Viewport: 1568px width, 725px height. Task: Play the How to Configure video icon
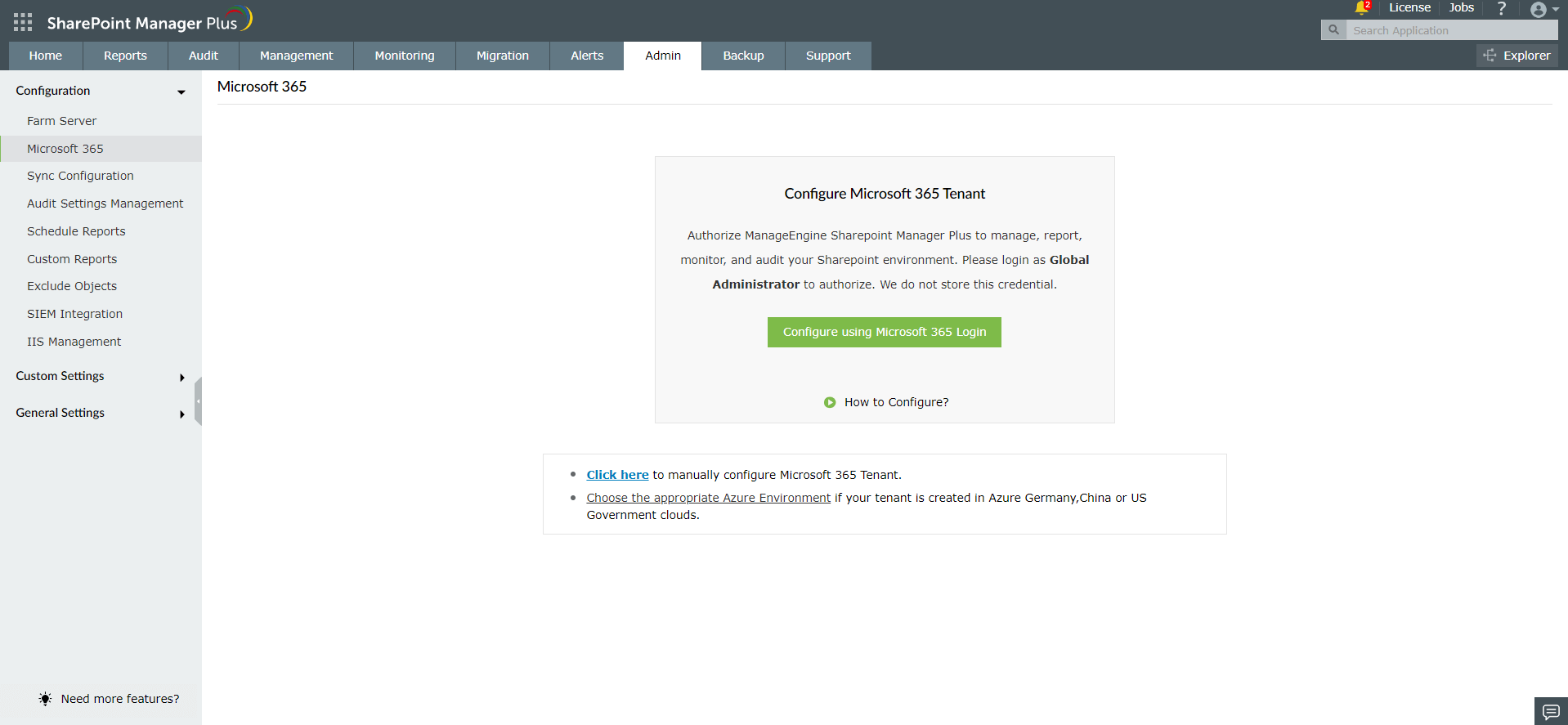click(830, 402)
